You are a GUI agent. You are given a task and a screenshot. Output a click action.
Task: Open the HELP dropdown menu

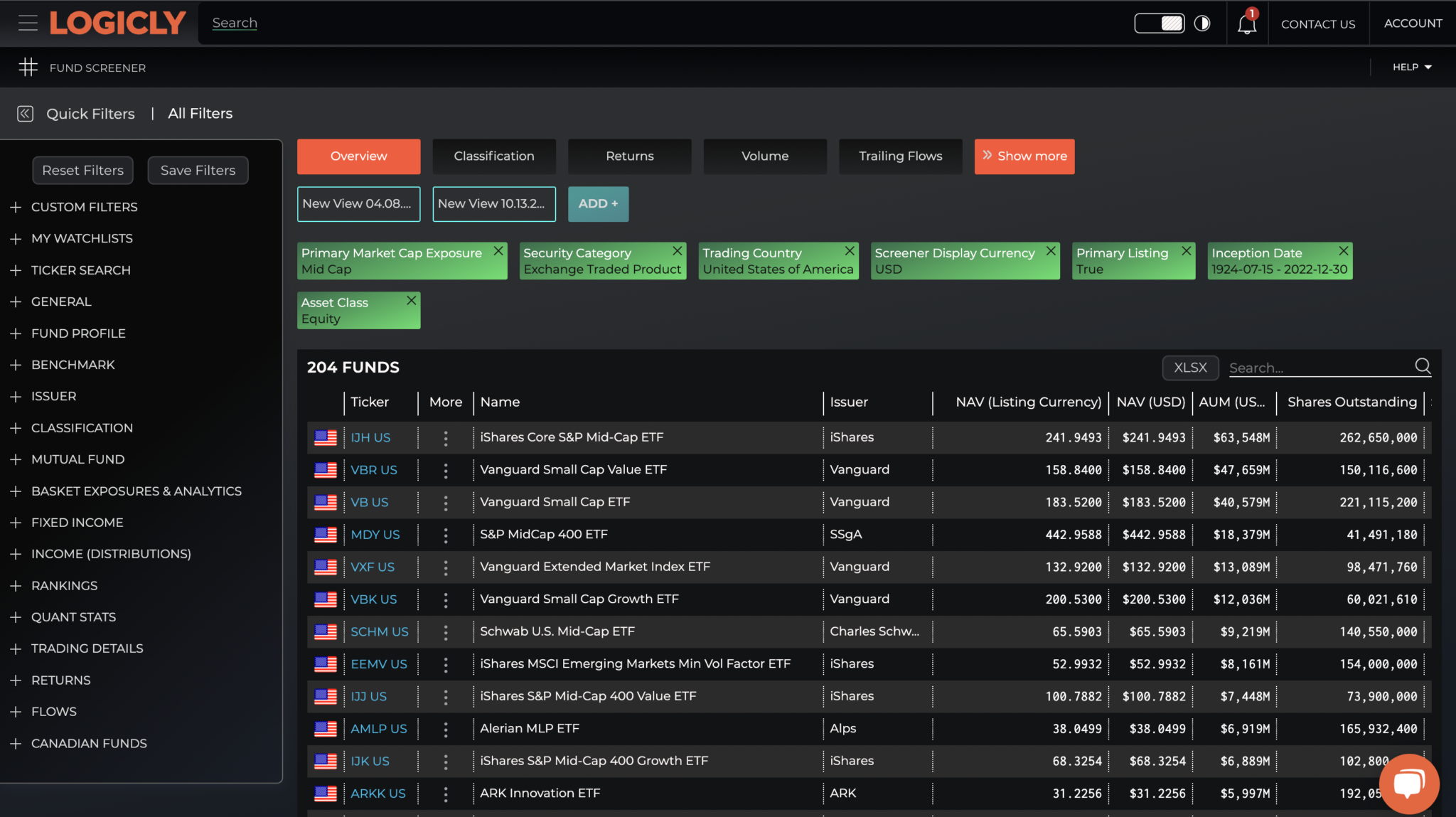[1411, 67]
